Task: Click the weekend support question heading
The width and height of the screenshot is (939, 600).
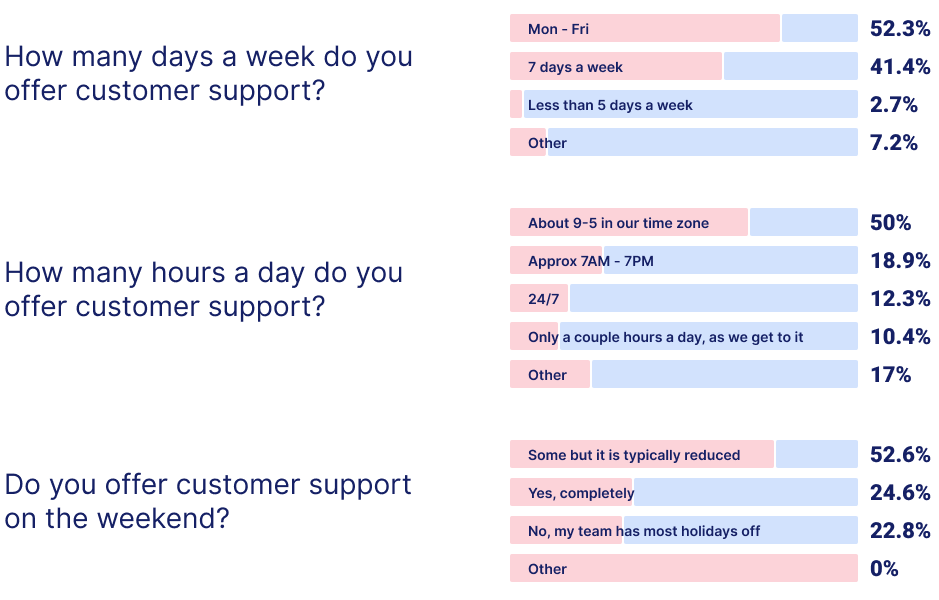Action: point(208,502)
